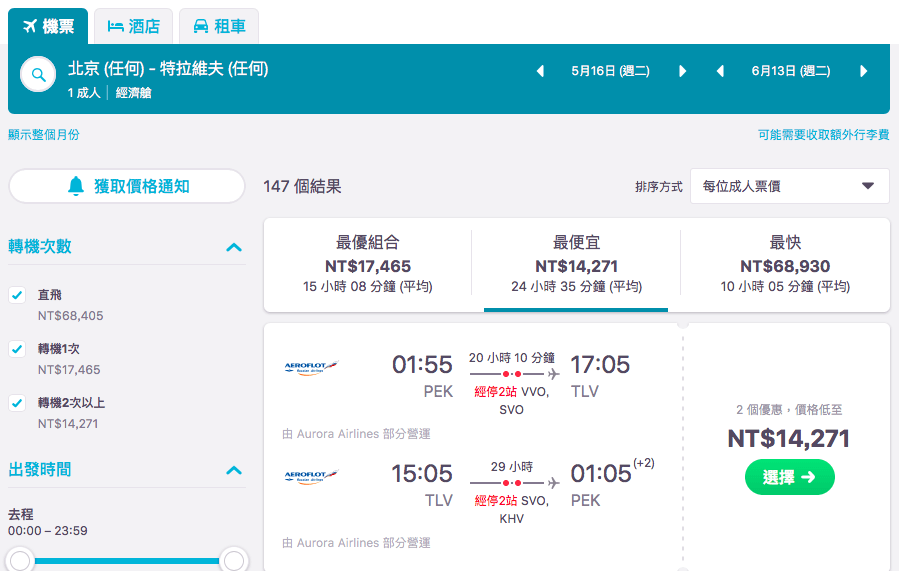This screenshot has height=571, width=899.
Task: Click the bell price alert icon
Action: (76, 186)
